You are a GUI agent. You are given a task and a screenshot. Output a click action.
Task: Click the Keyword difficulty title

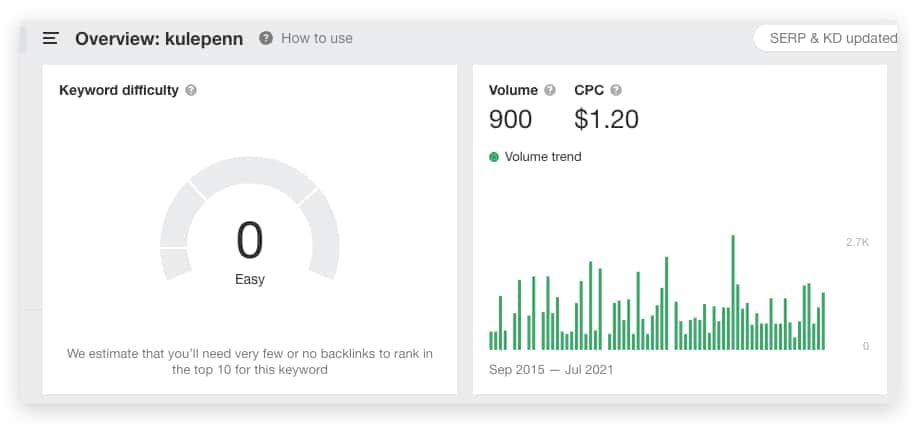click(x=119, y=90)
